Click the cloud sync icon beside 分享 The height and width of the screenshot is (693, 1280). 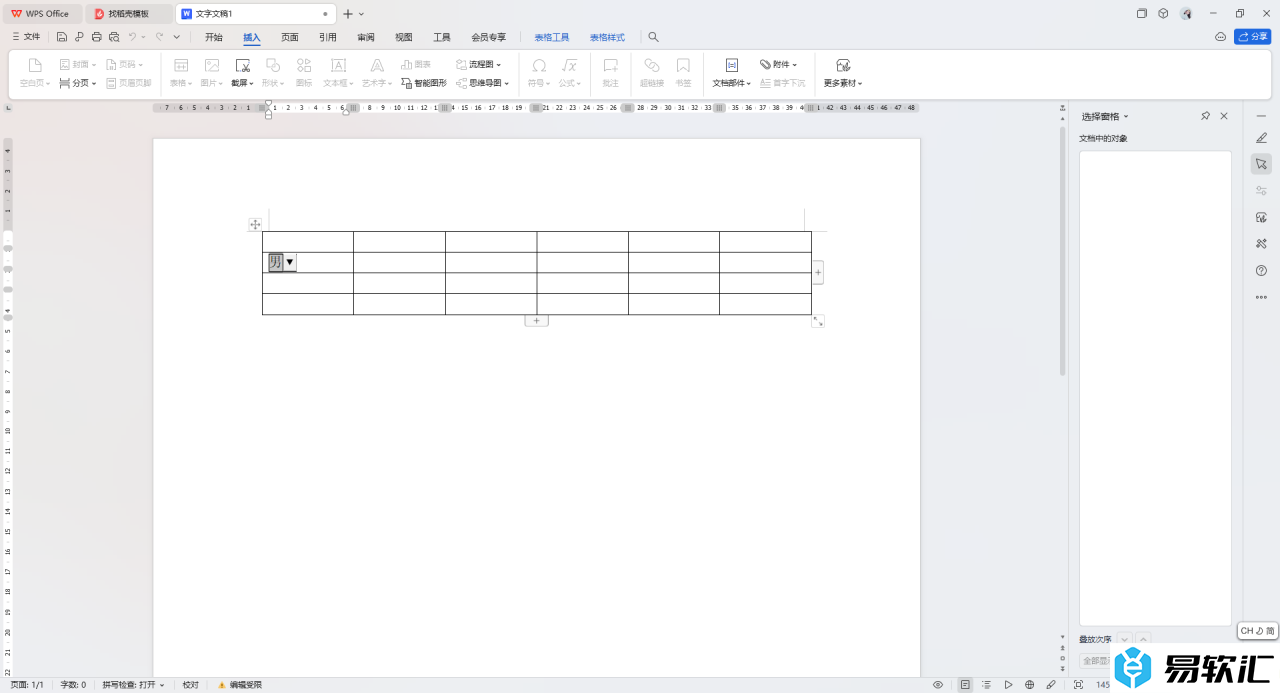tap(1220, 37)
